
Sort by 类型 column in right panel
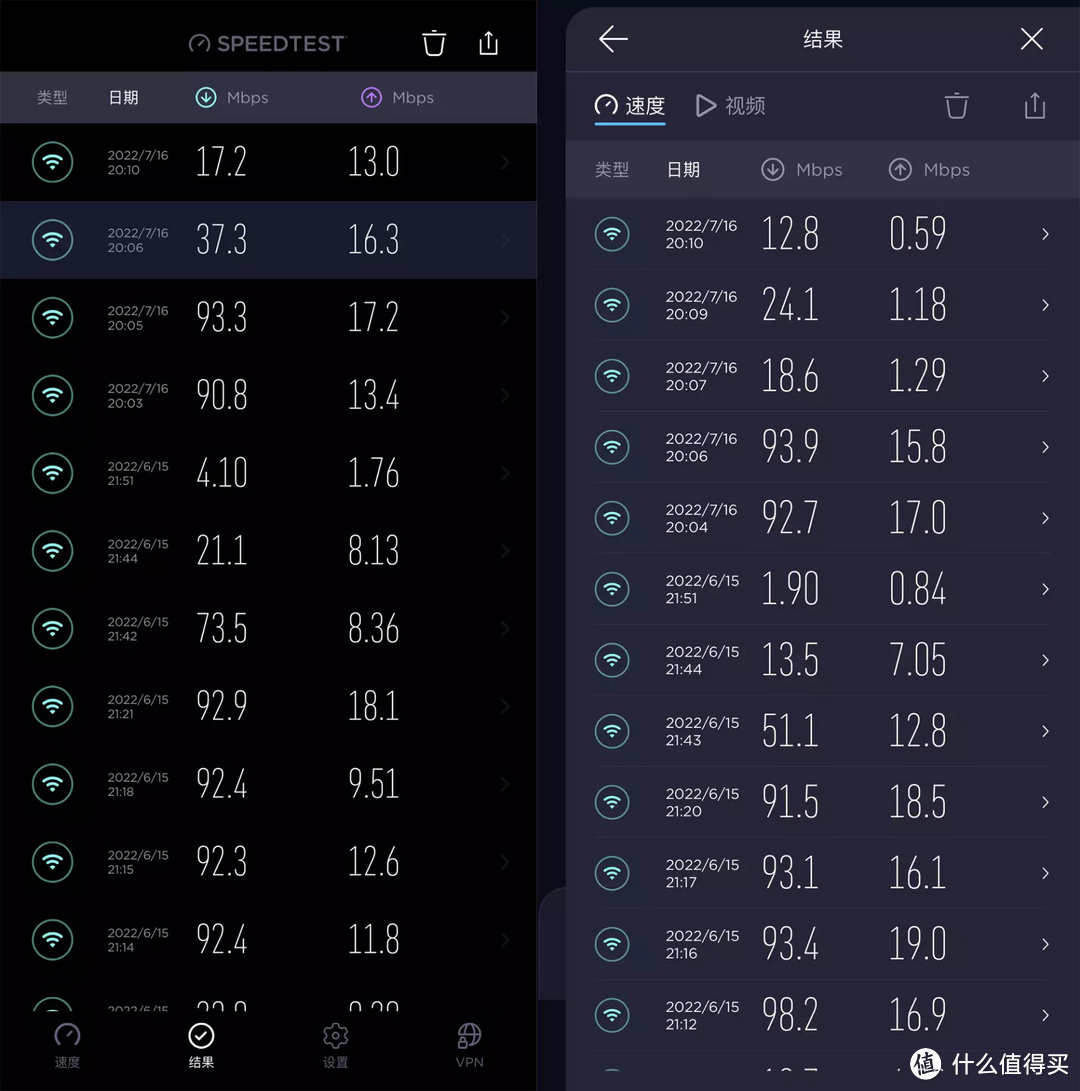(x=612, y=170)
